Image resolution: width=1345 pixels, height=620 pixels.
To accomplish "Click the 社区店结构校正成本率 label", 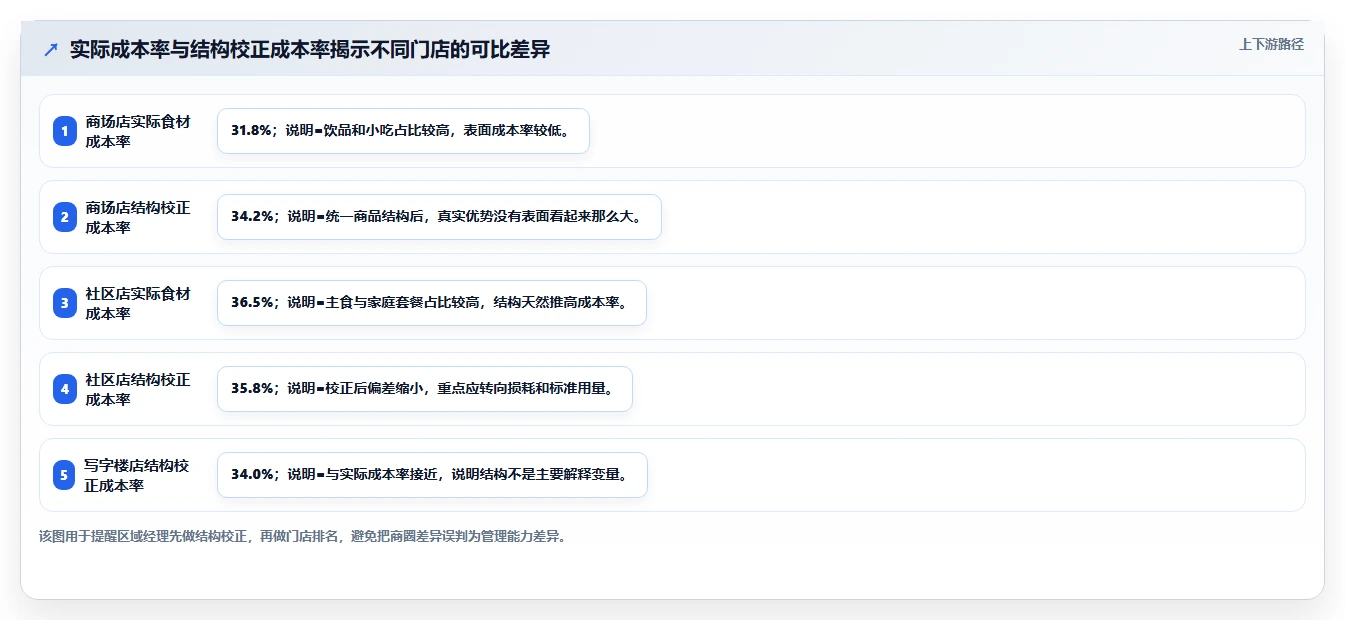I will point(138,389).
